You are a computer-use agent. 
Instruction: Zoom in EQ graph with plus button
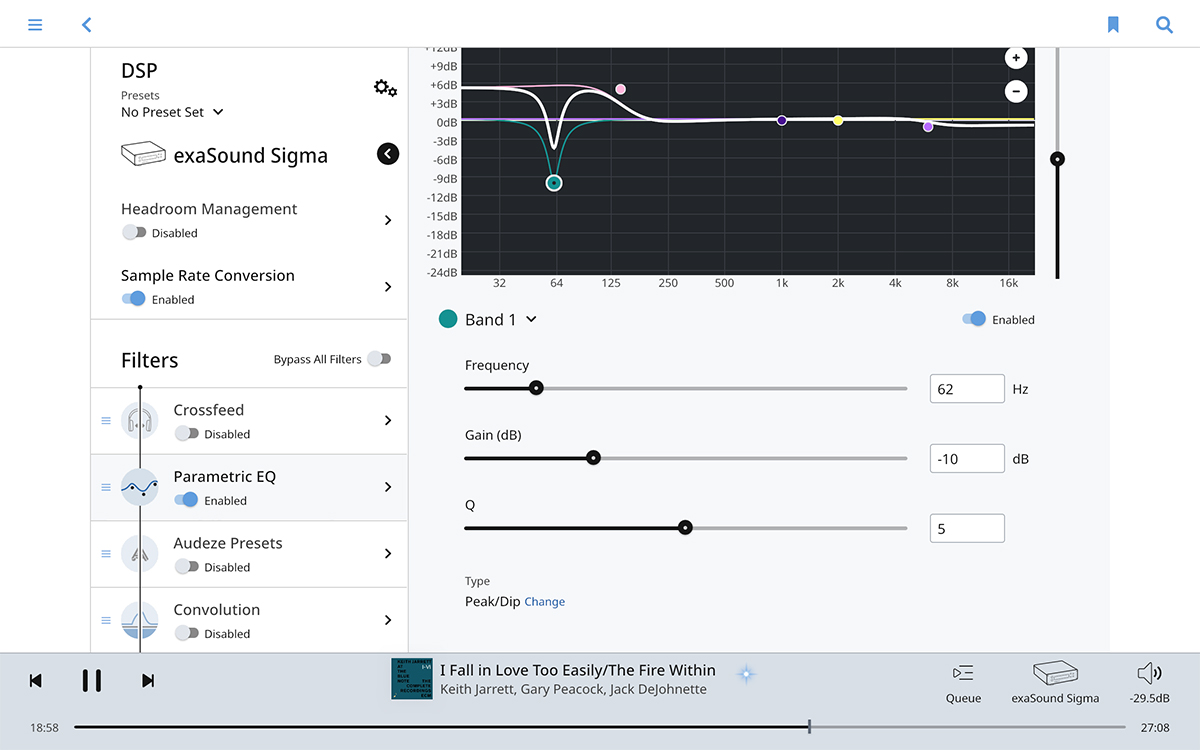click(x=1016, y=58)
